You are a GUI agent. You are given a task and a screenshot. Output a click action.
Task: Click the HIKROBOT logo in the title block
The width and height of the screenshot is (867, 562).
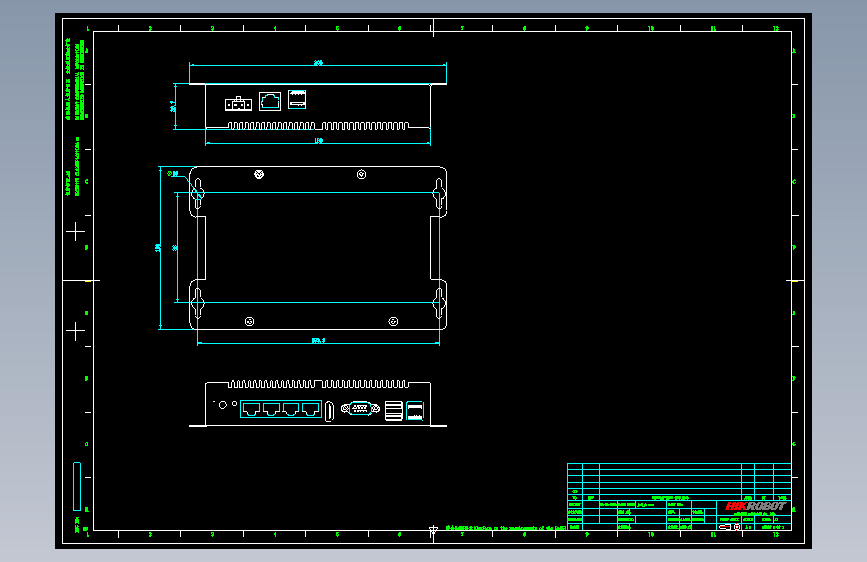point(755,506)
